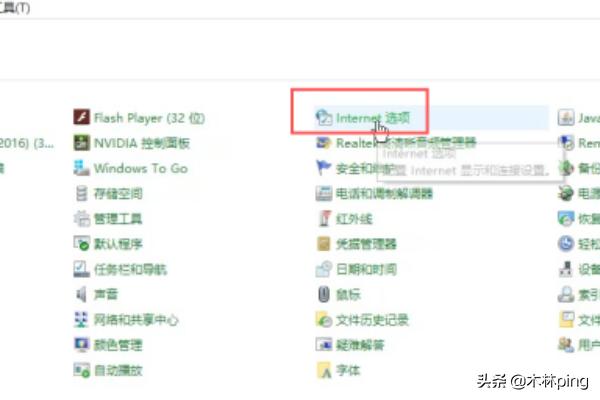This screenshot has height=400, width=600.
Task: Open 自动播放 icon
Action: tap(82, 370)
